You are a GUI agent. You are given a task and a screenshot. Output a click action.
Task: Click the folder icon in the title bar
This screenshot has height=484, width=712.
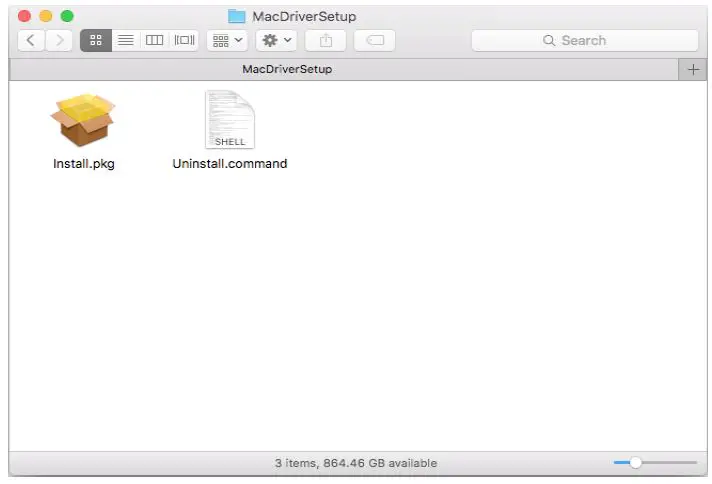coord(237,16)
